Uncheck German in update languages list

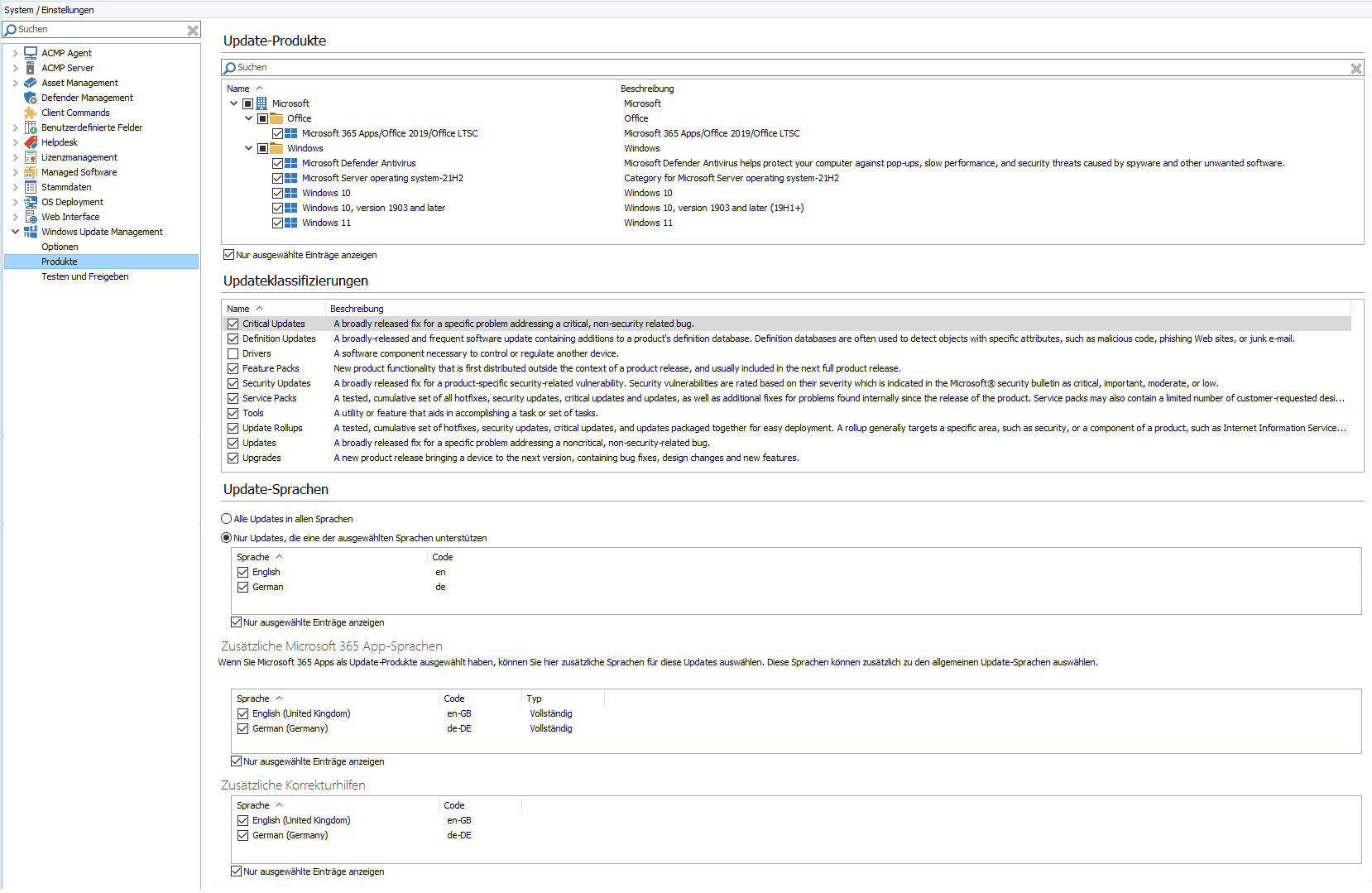243,587
